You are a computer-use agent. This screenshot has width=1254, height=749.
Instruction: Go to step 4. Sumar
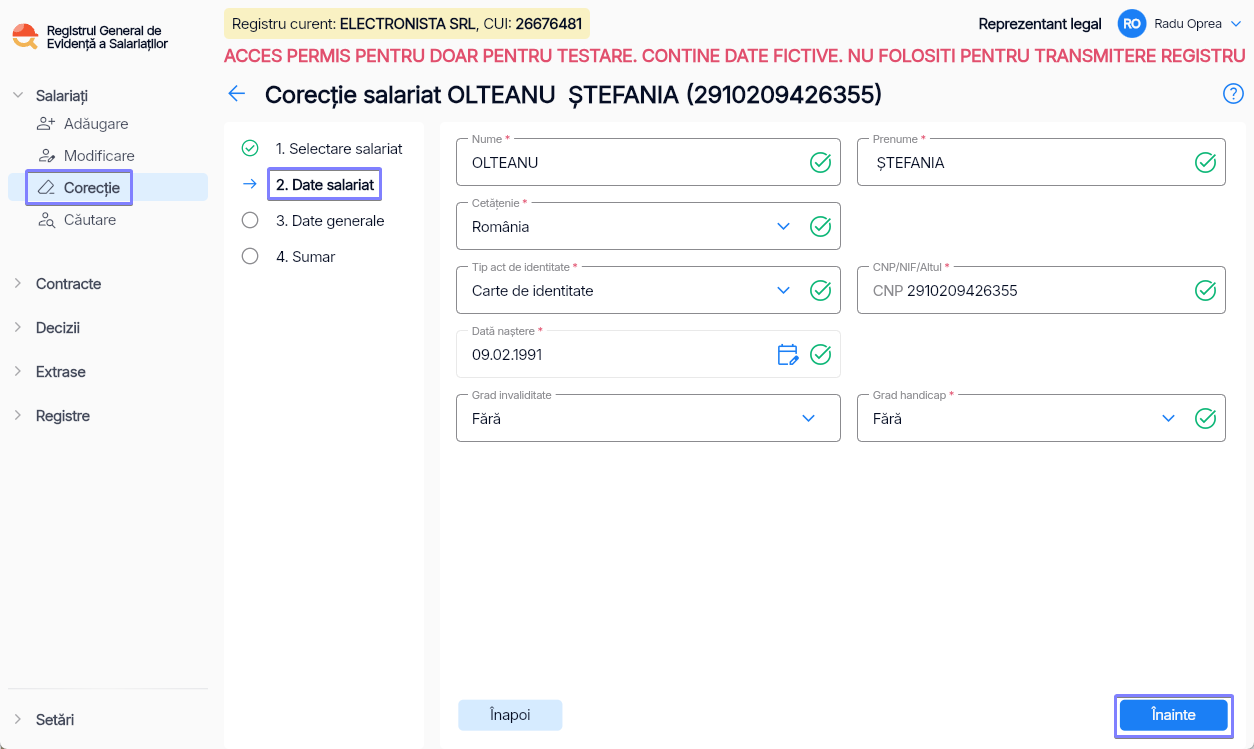(306, 256)
